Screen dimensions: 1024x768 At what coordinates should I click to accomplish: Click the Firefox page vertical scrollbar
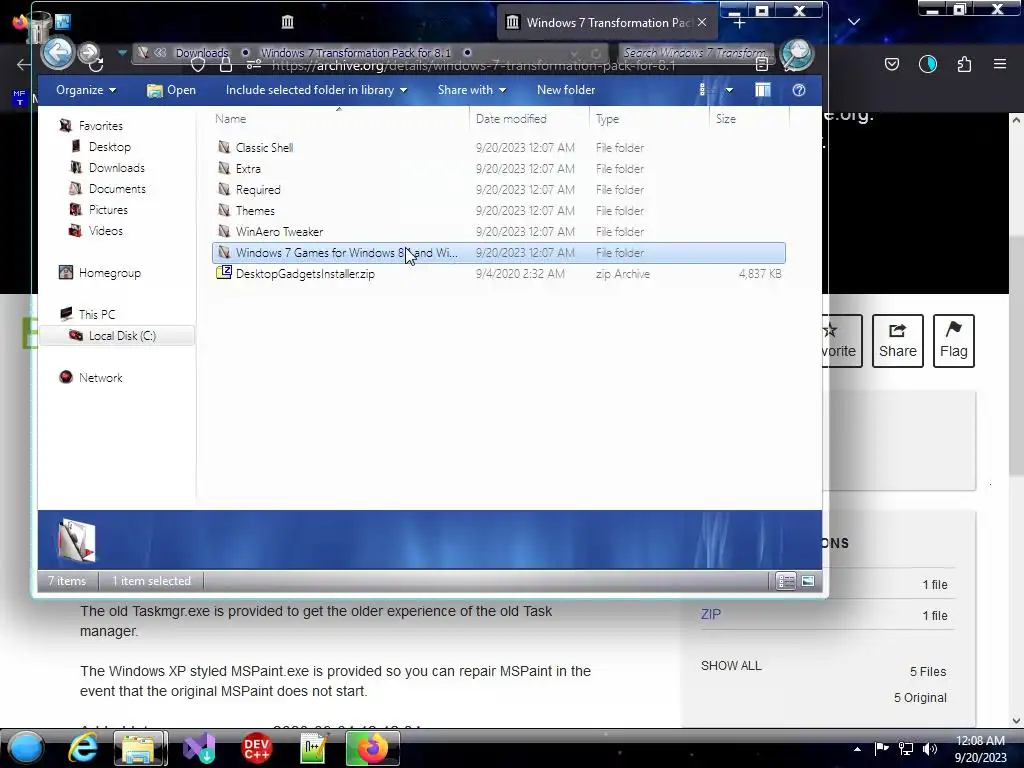click(1016, 356)
